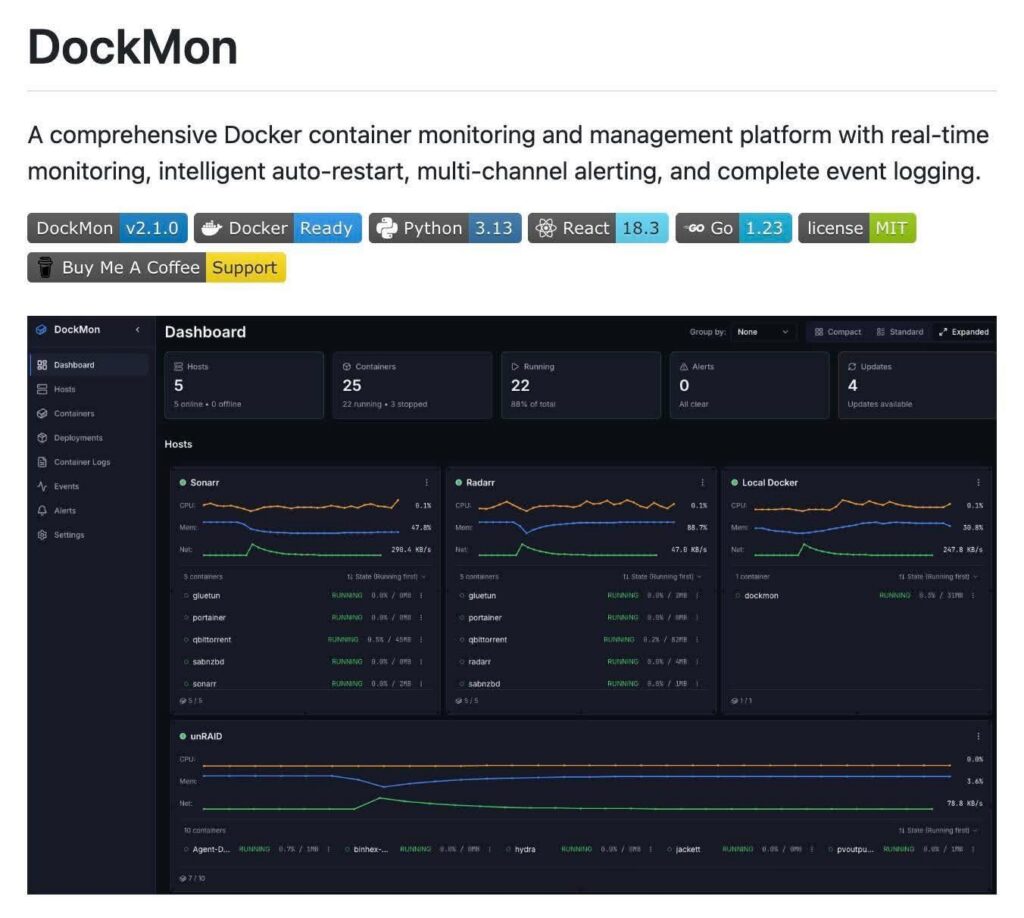Open the Hosts sidebar icon
Viewport: 1024px width, 918px height.
click(42, 389)
